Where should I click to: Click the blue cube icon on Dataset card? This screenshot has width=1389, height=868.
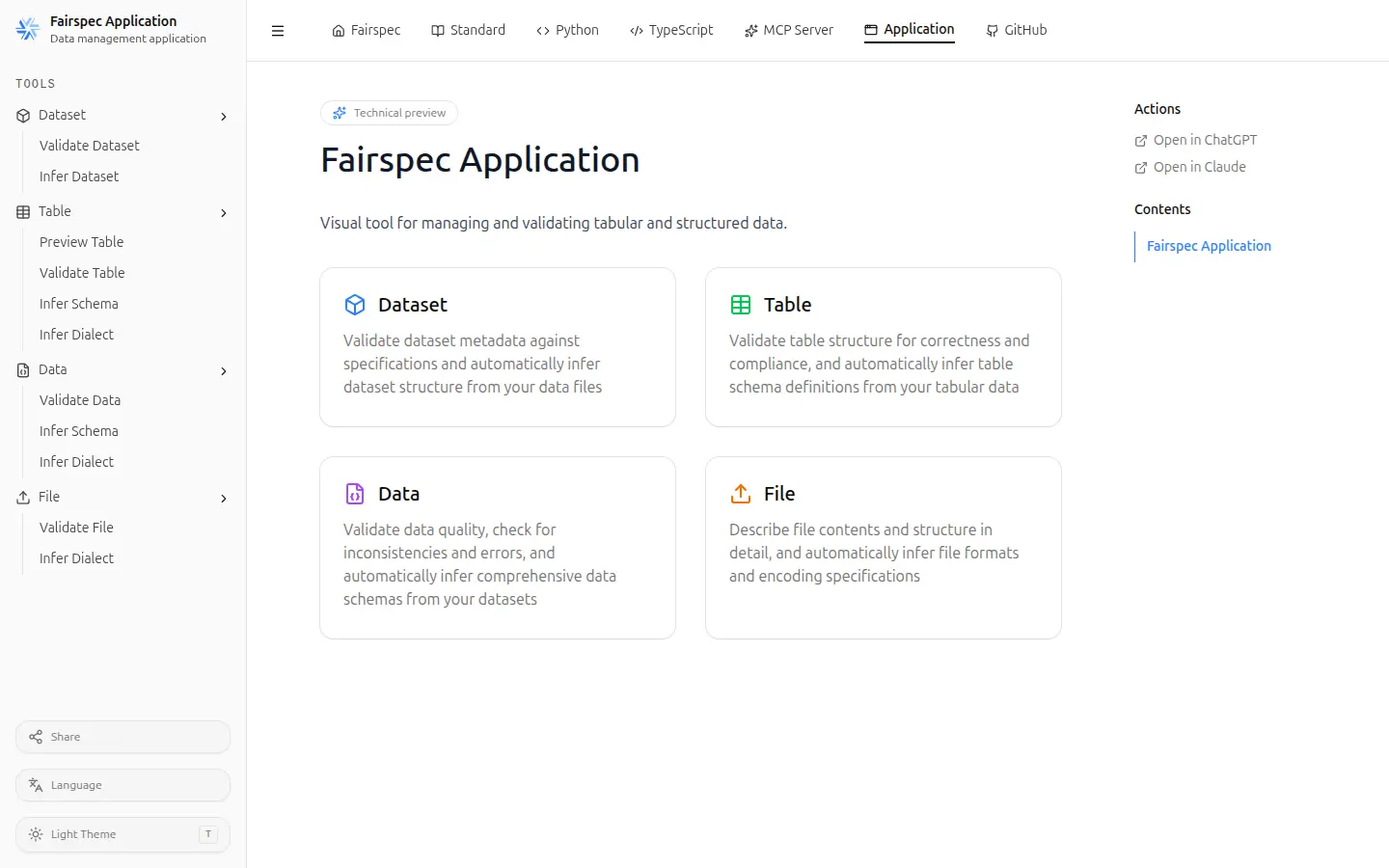click(355, 305)
